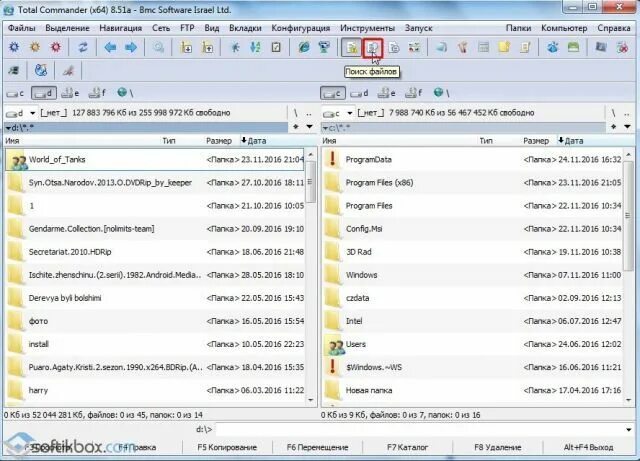Screen dimensions: 640x461
Task: Switch left panel to drive f
Action: coord(97,94)
